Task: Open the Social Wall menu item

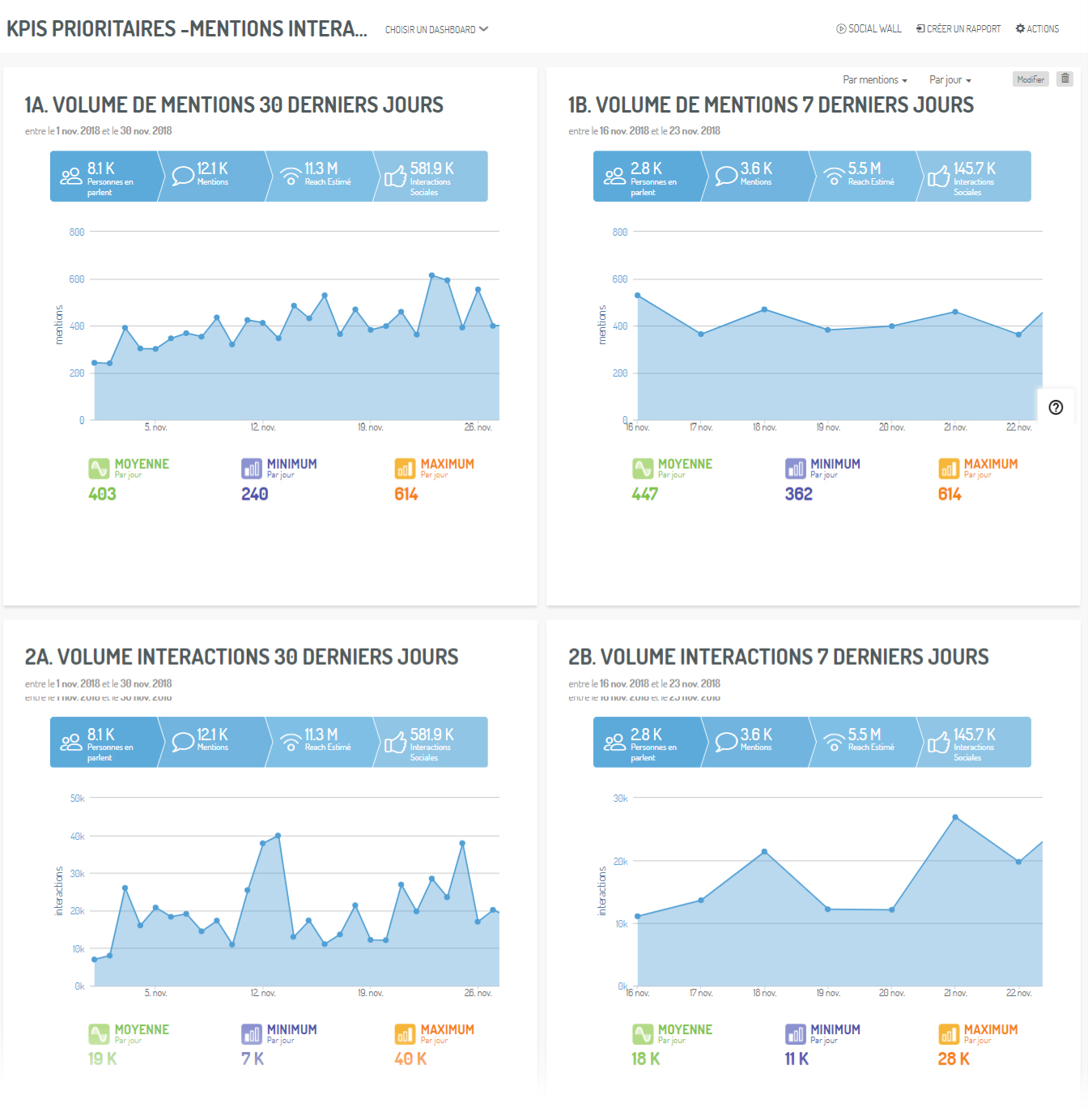Action: tap(869, 29)
